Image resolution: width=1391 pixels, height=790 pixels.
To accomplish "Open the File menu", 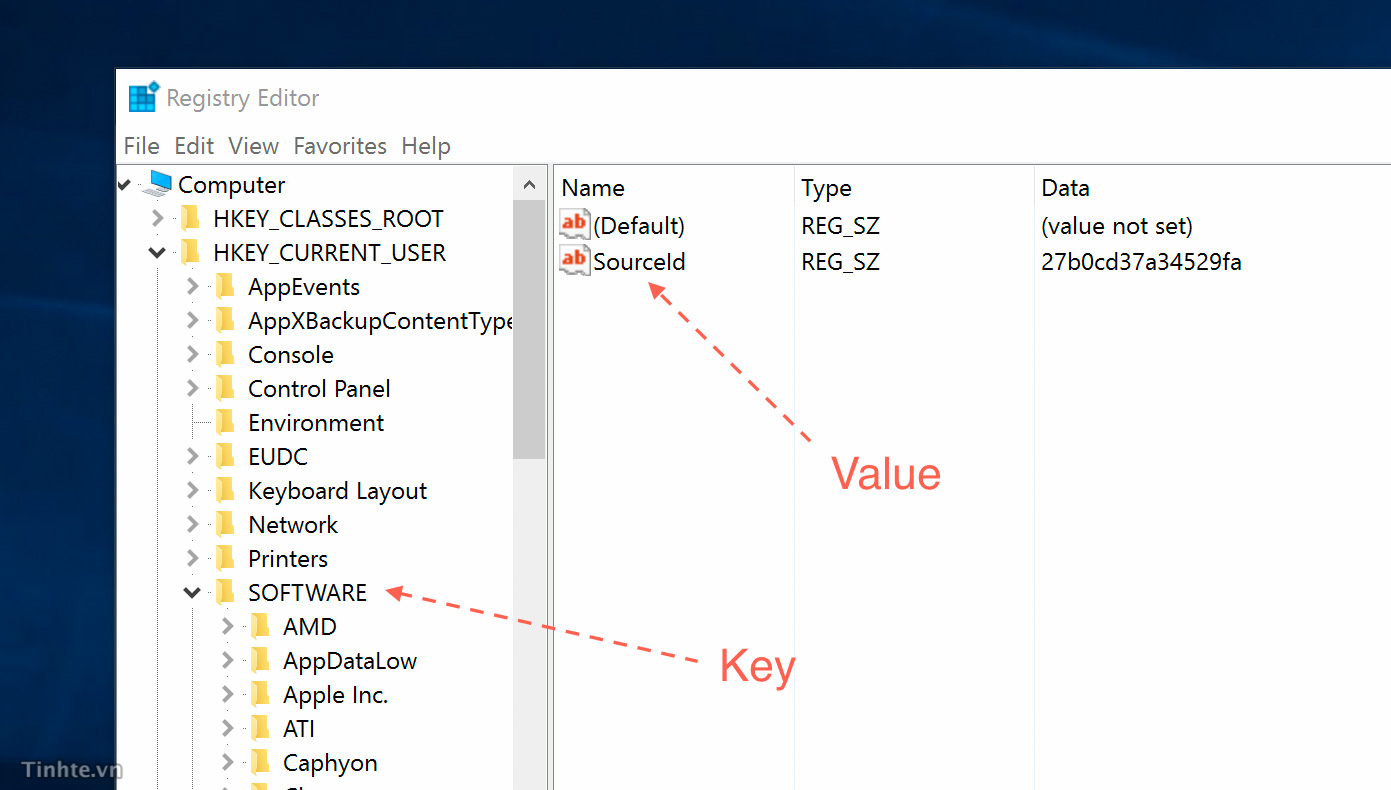I will coord(142,146).
